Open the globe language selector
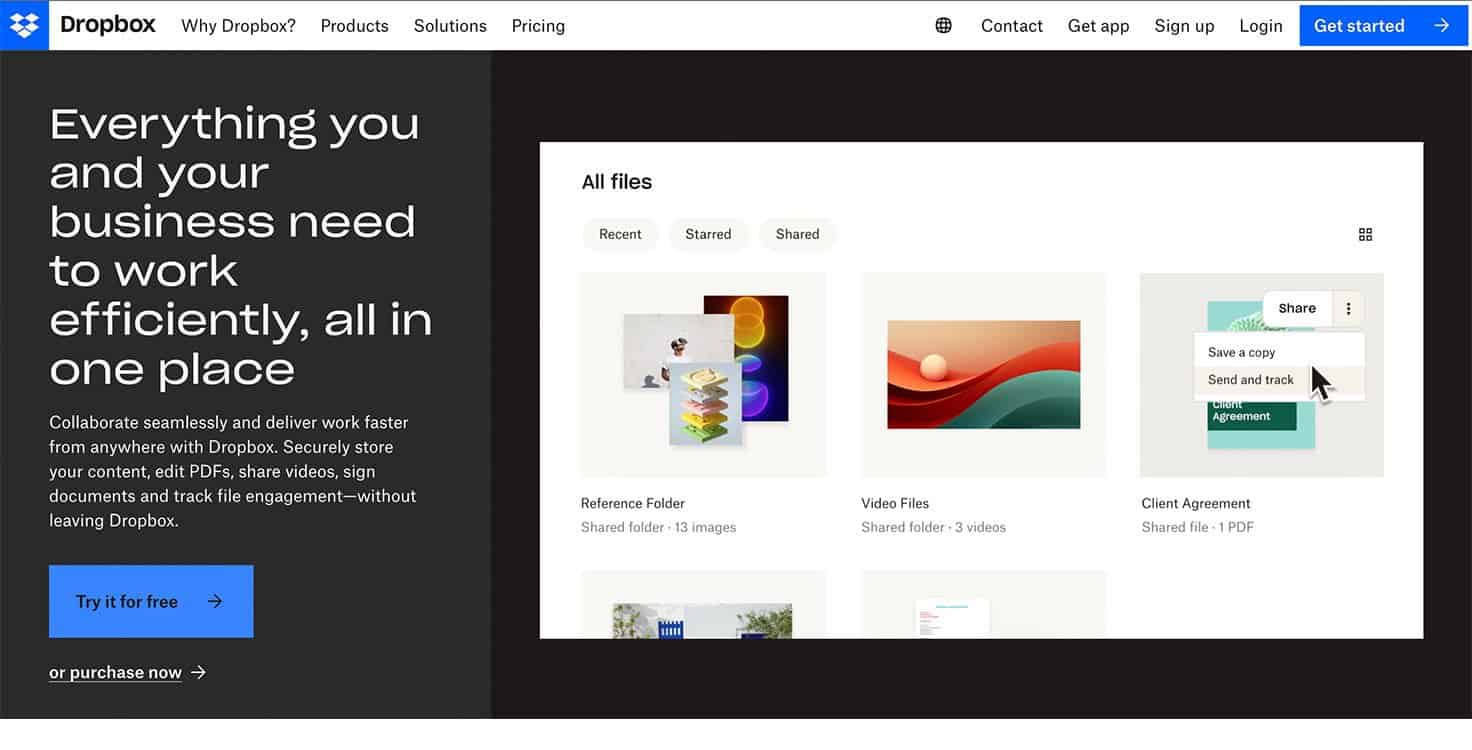The width and height of the screenshot is (1472, 750). pyautogui.click(x=943, y=26)
